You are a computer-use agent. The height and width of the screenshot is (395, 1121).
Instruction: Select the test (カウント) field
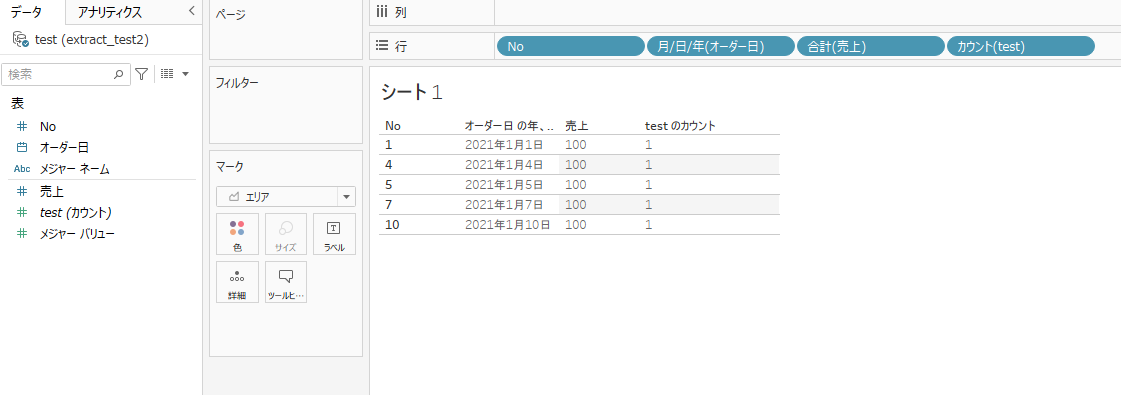(x=76, y=212)
